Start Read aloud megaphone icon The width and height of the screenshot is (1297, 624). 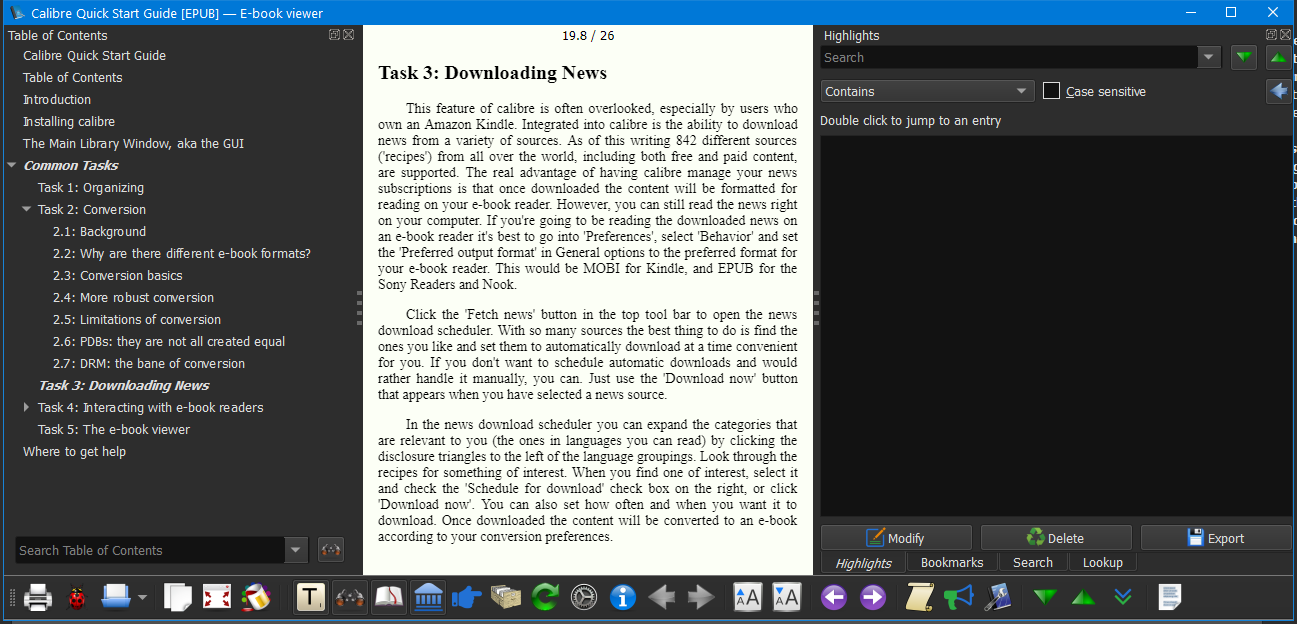click(958, 598)
